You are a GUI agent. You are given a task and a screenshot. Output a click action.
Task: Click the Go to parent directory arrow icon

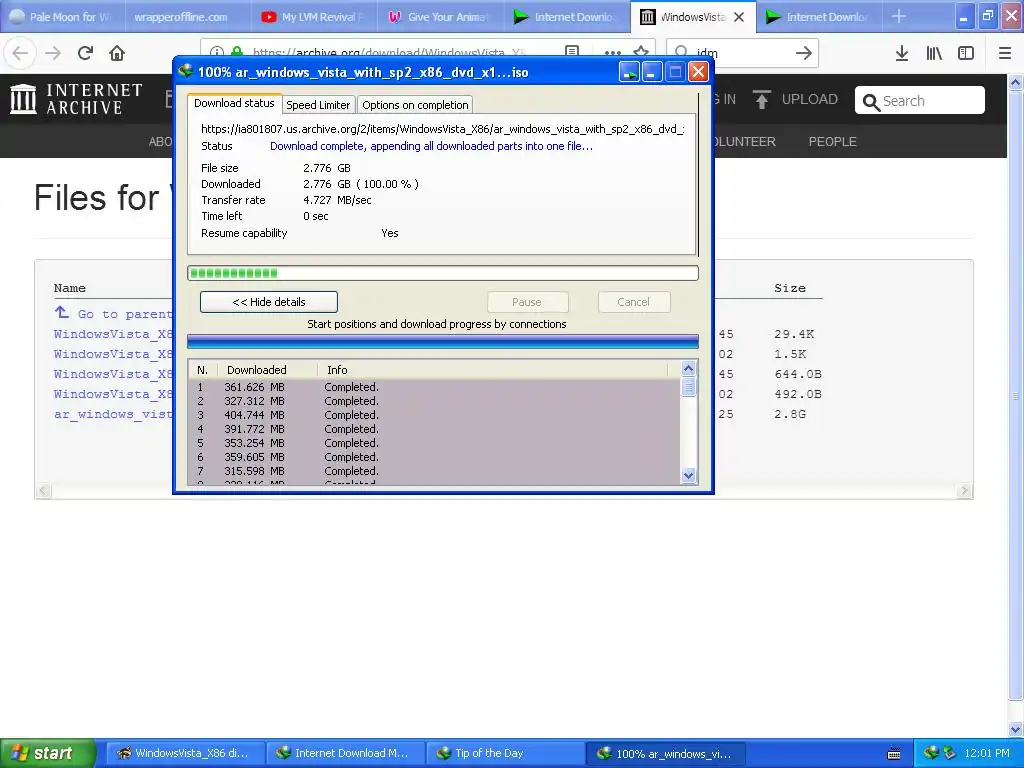point(61,312)
